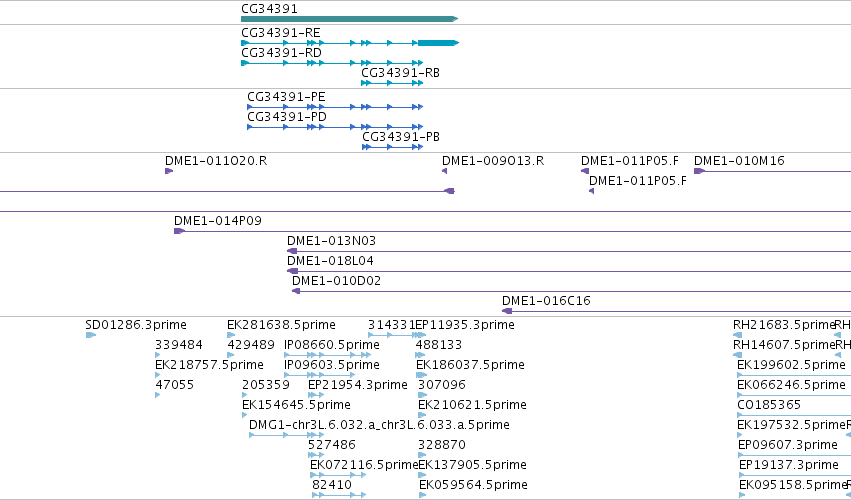Click the EK137905.5prime label
This screenshot has height=500, width=851.
(473, 465)
